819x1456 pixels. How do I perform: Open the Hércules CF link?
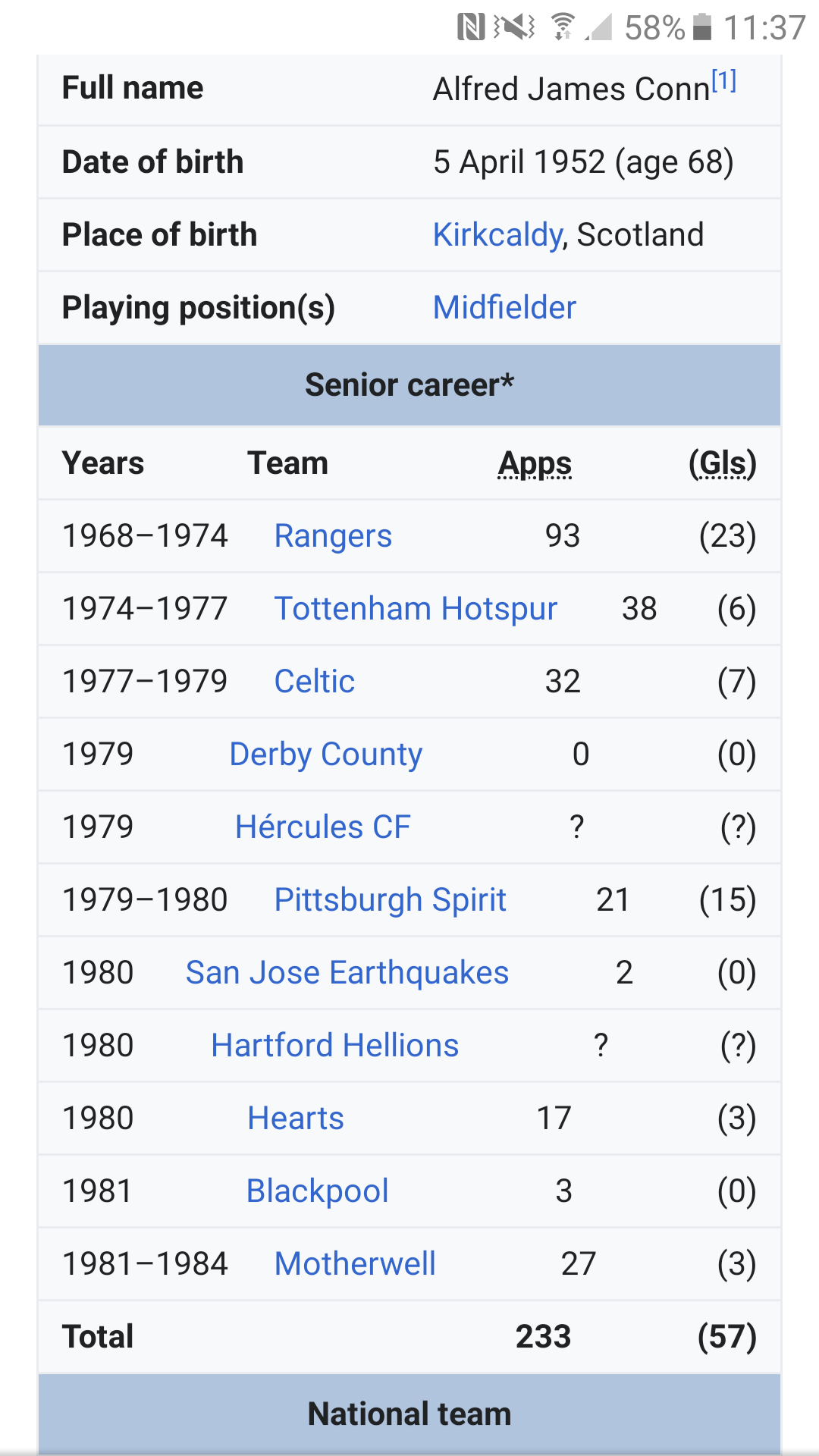[323, 827]
